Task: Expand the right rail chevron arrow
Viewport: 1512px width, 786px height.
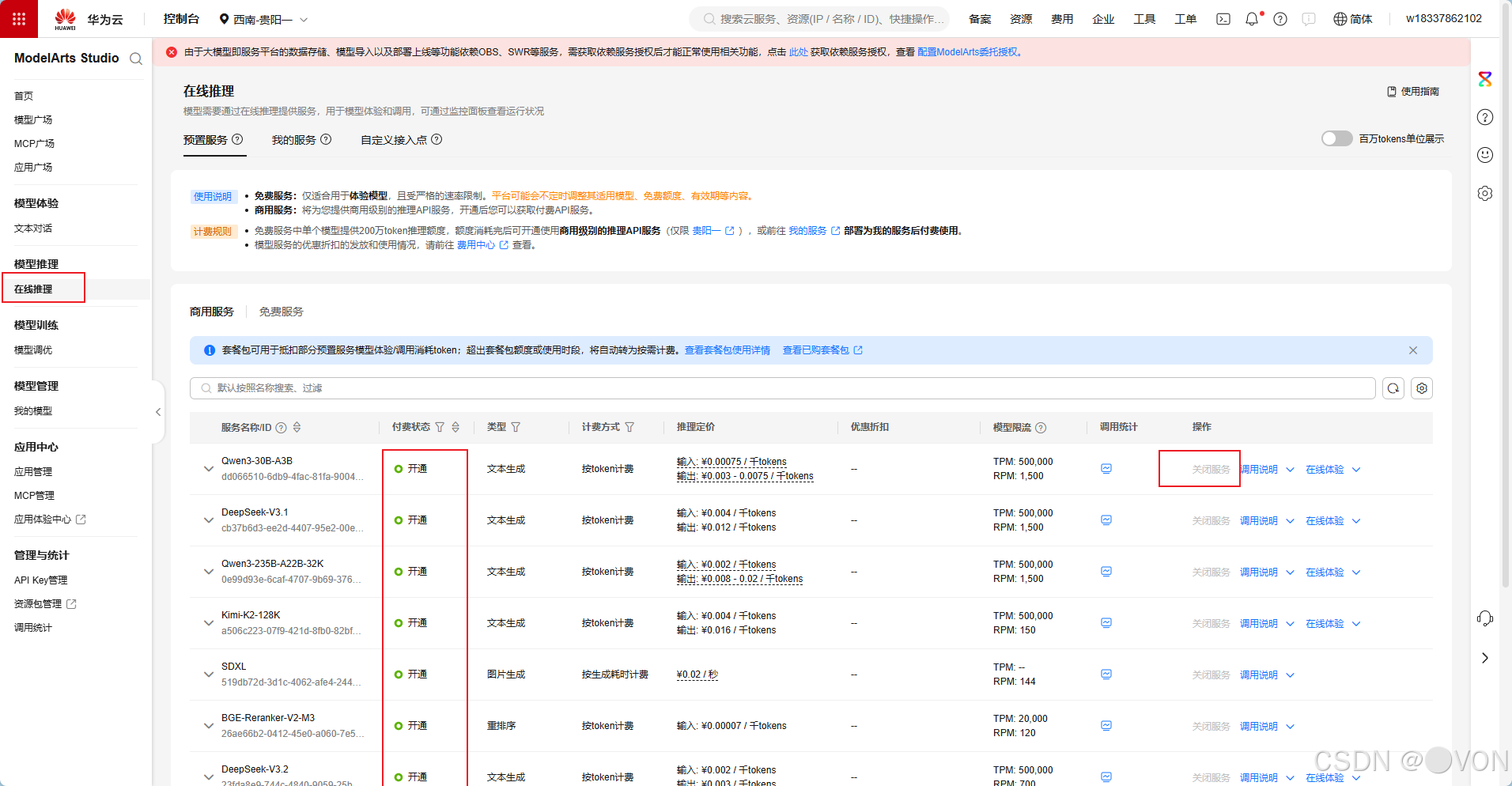Action: (x=1485, y=658)
